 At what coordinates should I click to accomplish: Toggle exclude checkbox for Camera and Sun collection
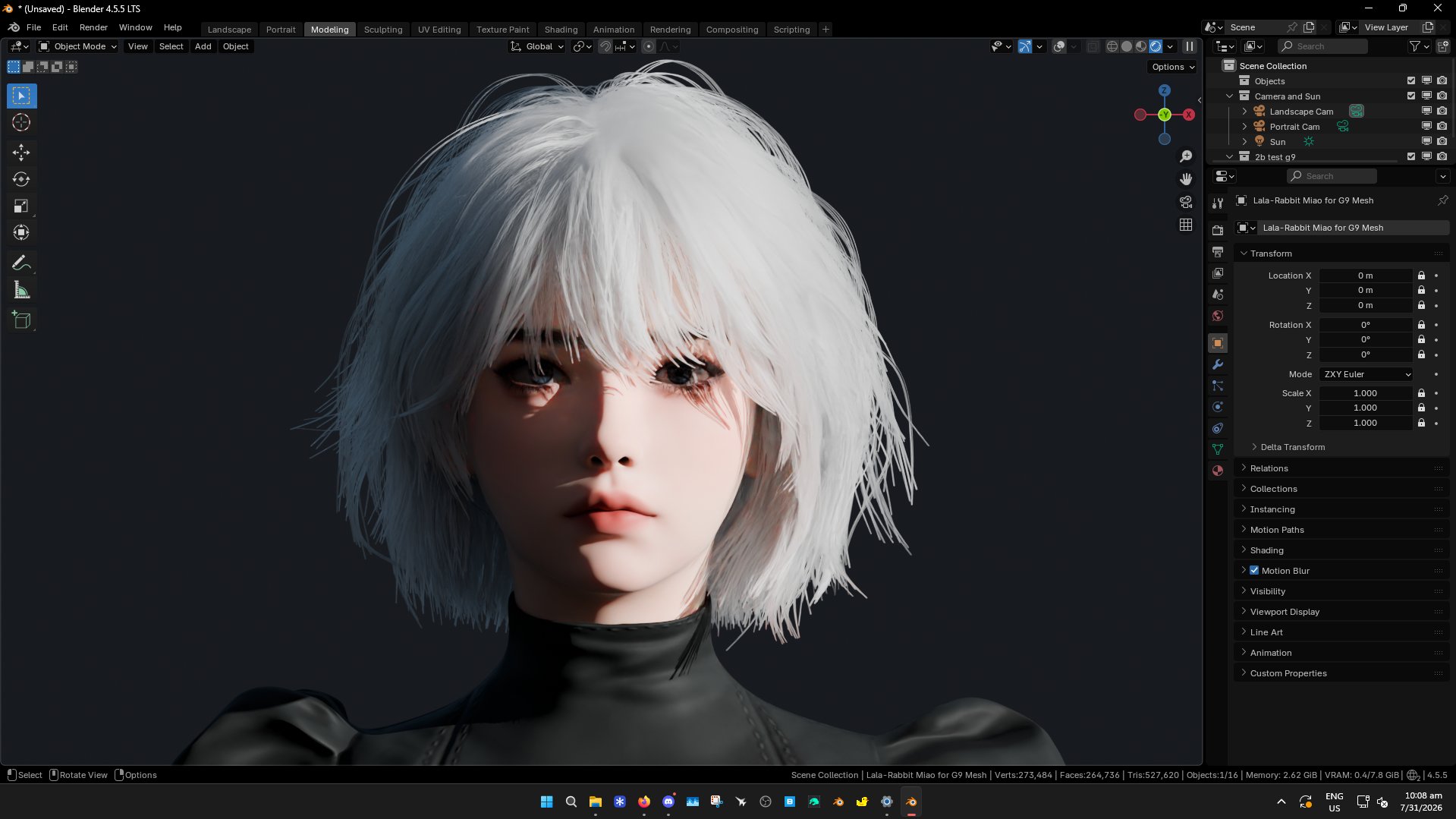tap(1411, 96)
